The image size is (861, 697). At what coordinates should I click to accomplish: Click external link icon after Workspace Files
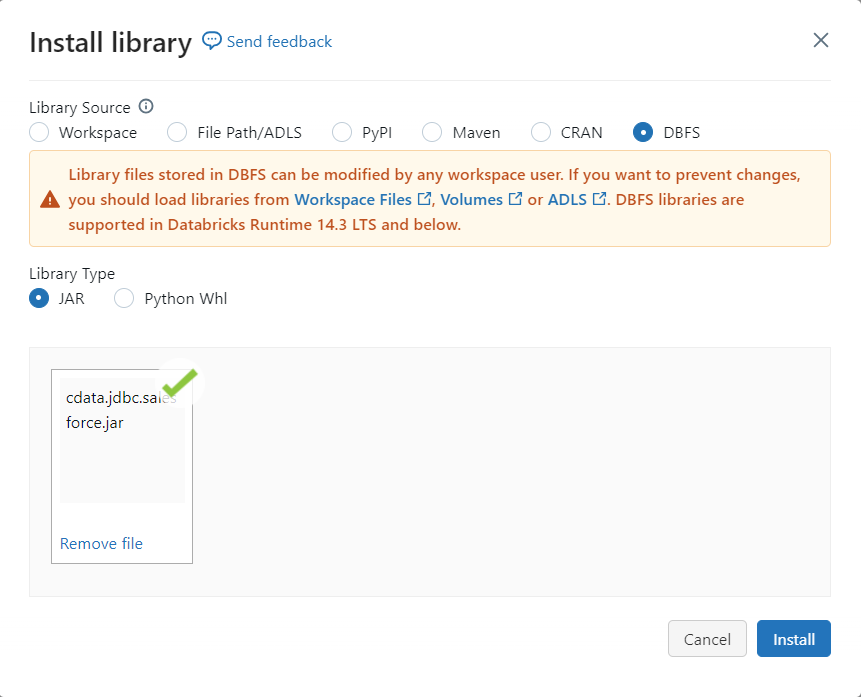[424, 199]
